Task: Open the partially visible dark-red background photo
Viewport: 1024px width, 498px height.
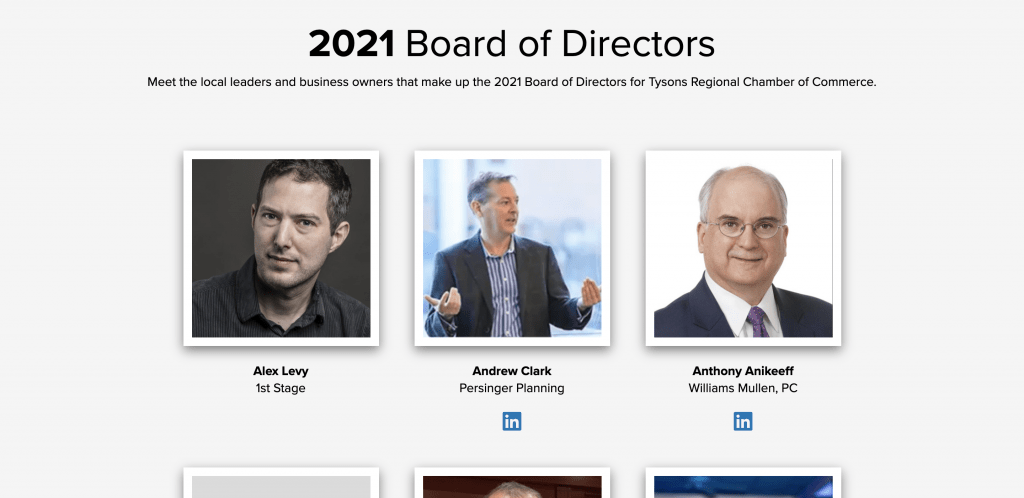Action: click(x=512, y=486)
